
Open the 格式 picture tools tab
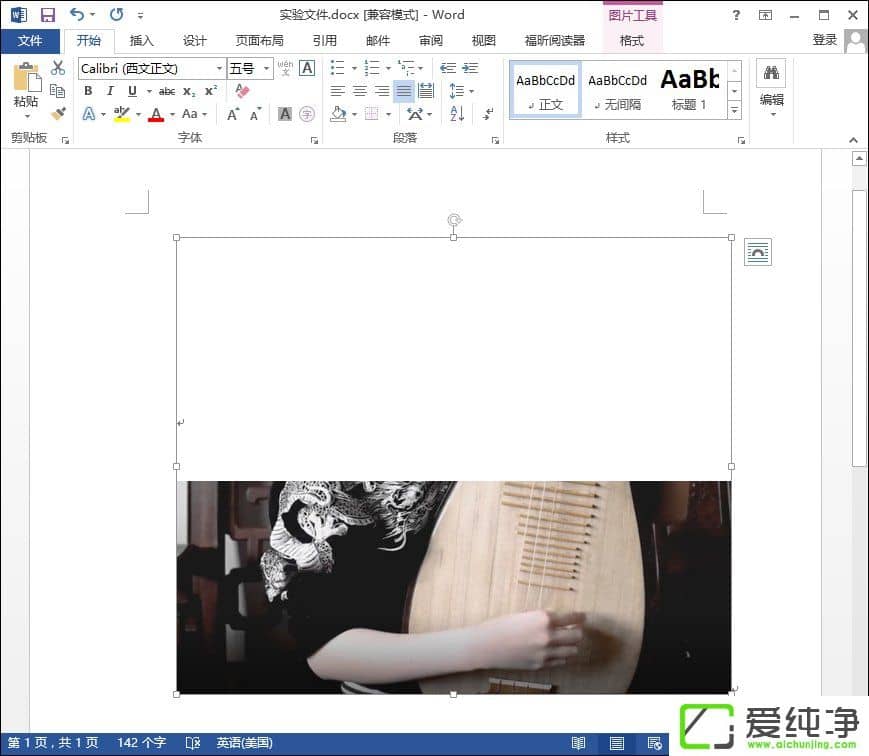(x=631, y=41)
